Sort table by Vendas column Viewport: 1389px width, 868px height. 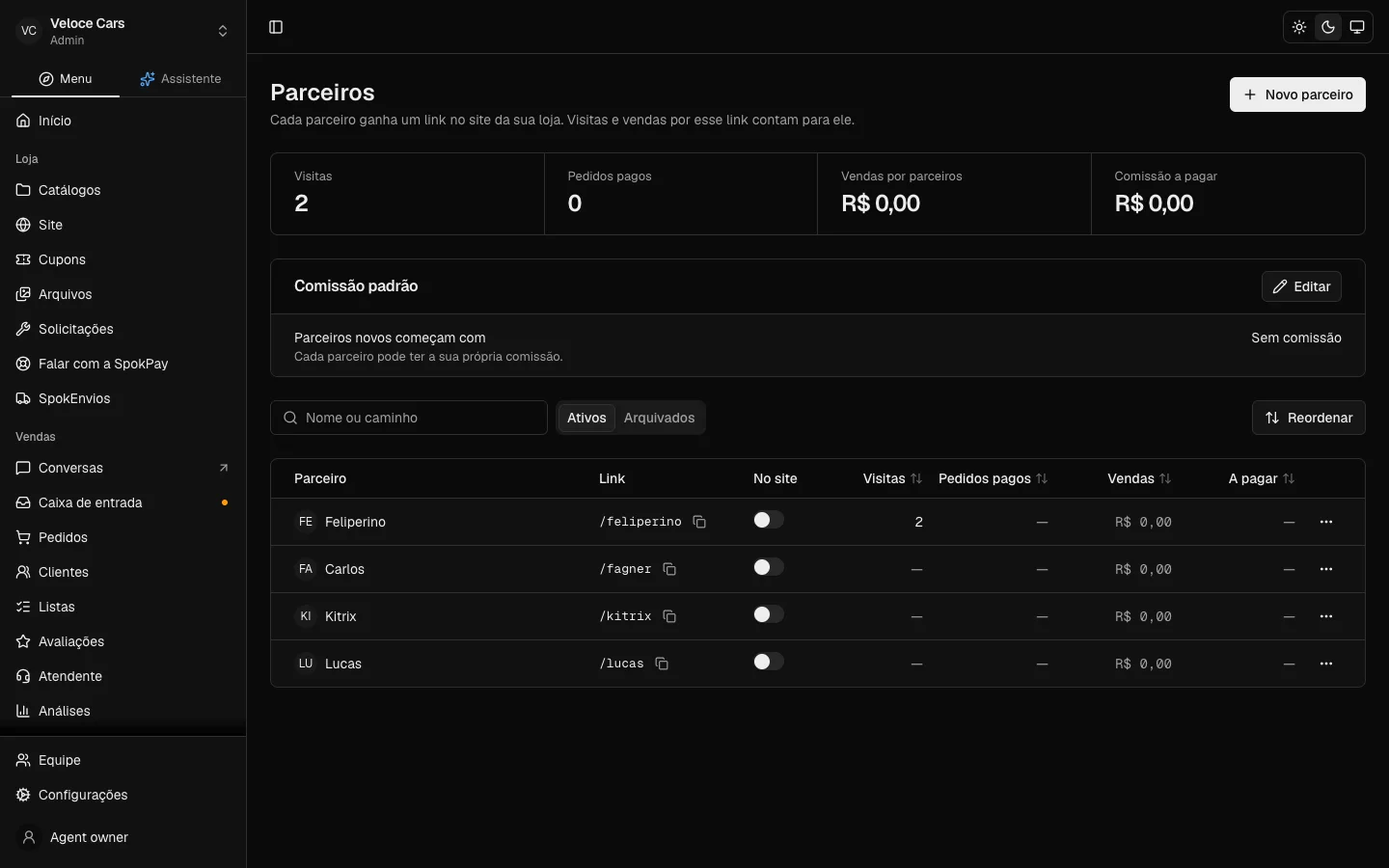(x=1139, y=478)
